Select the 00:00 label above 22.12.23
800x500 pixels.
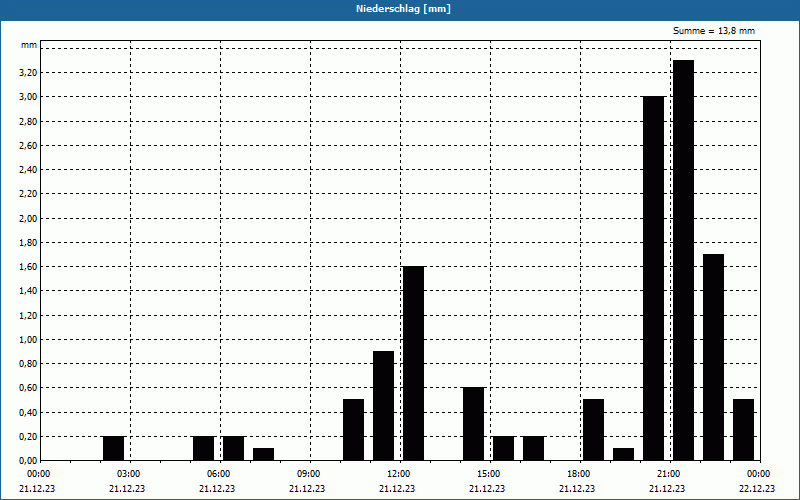(759, 474)
